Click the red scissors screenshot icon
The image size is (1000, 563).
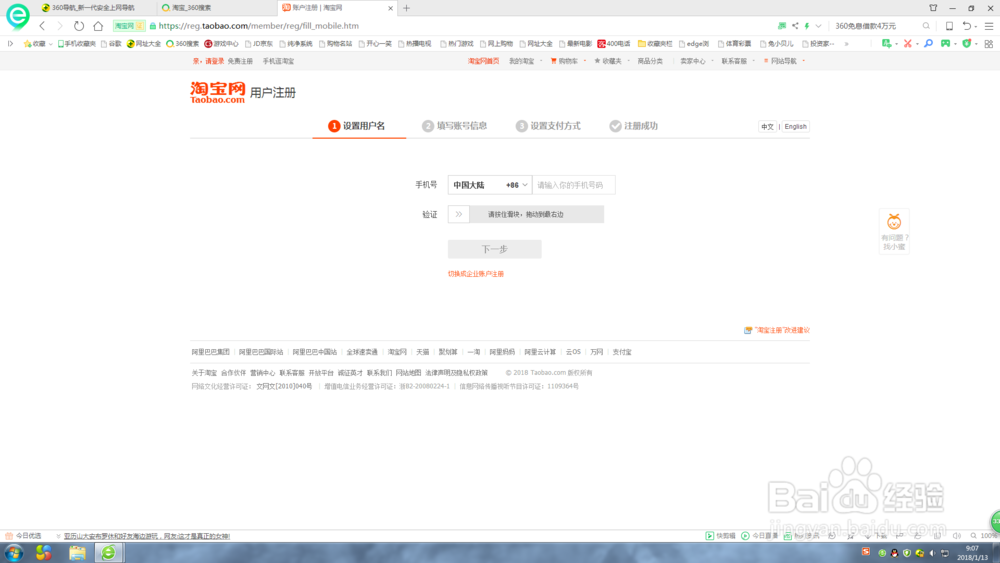click(908, 43)
